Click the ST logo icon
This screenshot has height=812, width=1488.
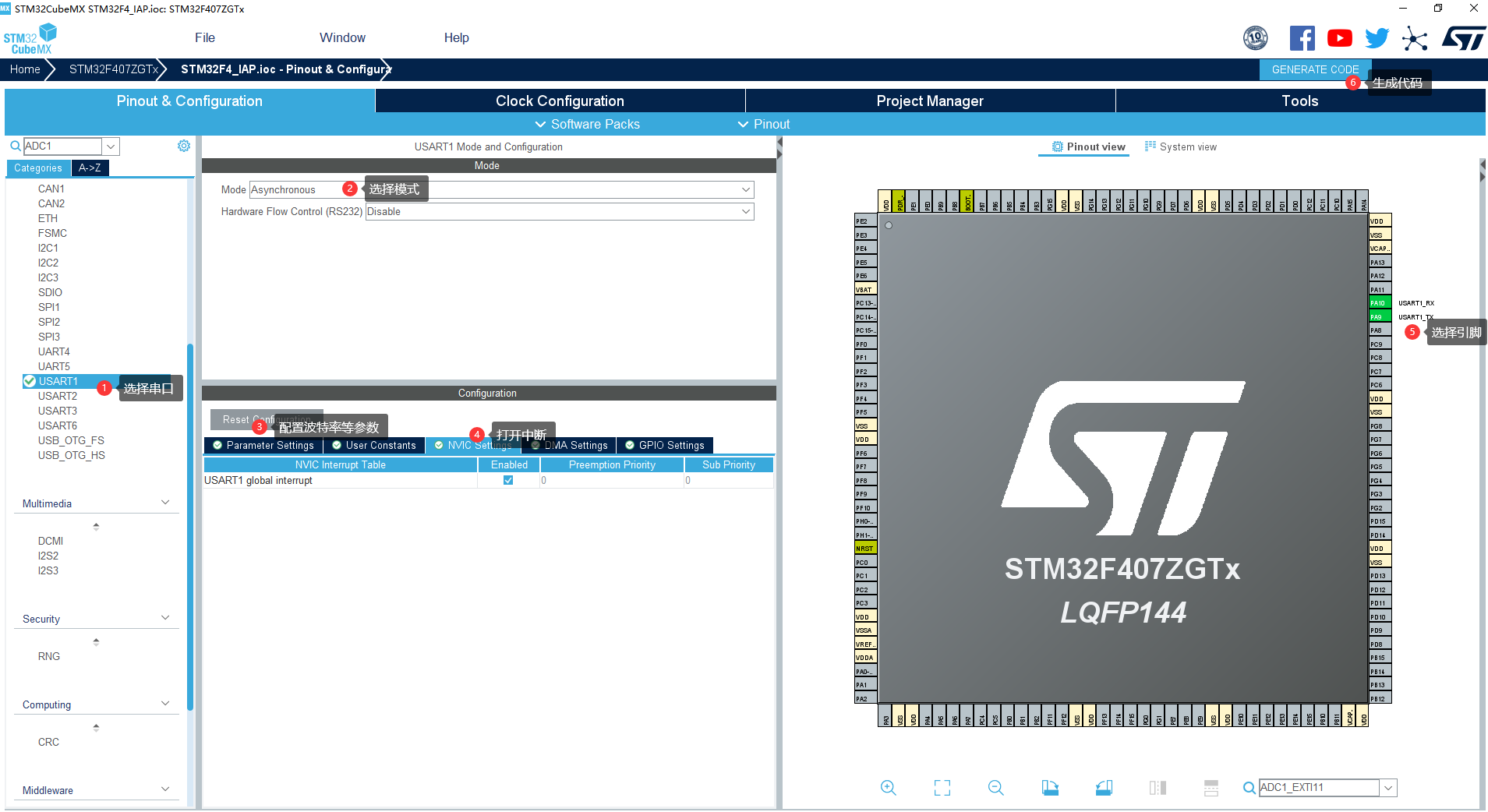(x=1463, y=38)
